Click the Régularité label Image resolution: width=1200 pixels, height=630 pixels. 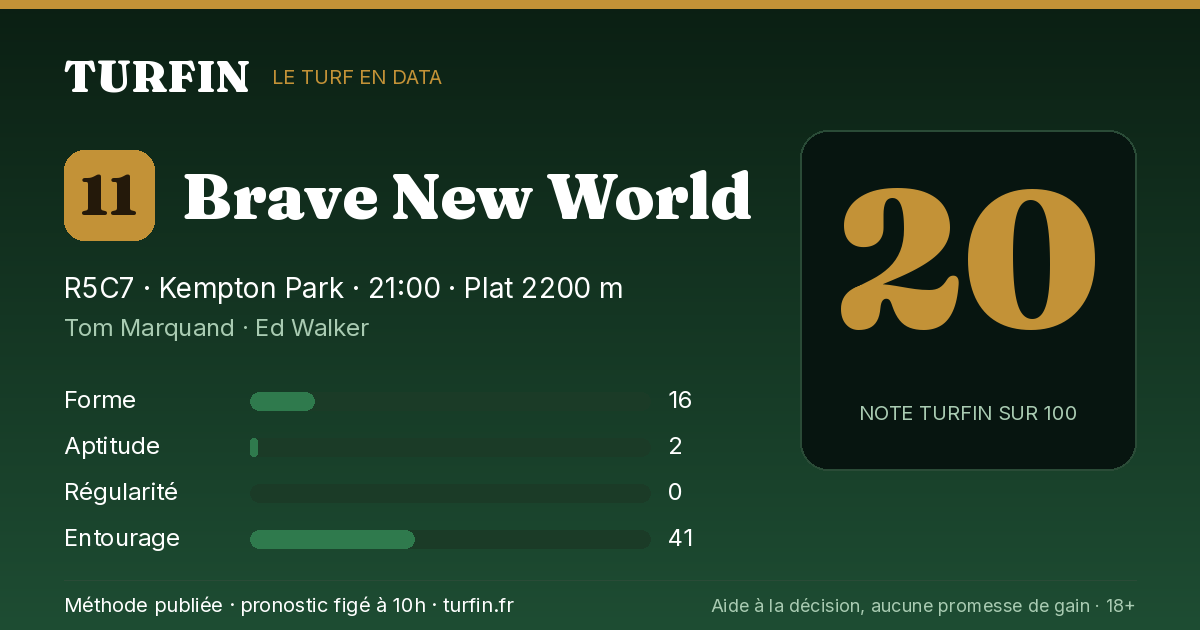[121, 492]
